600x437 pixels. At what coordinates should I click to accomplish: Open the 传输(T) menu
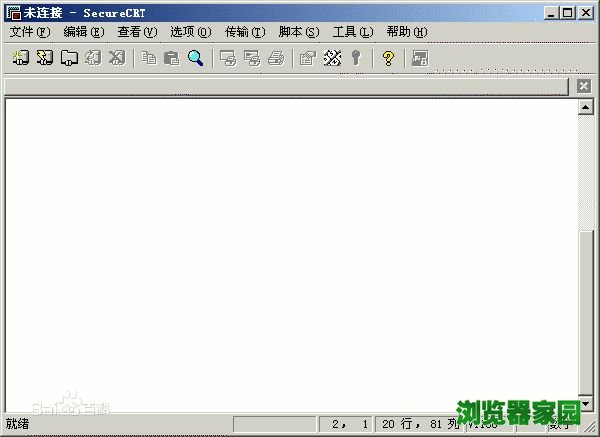(x=245, y=32)
